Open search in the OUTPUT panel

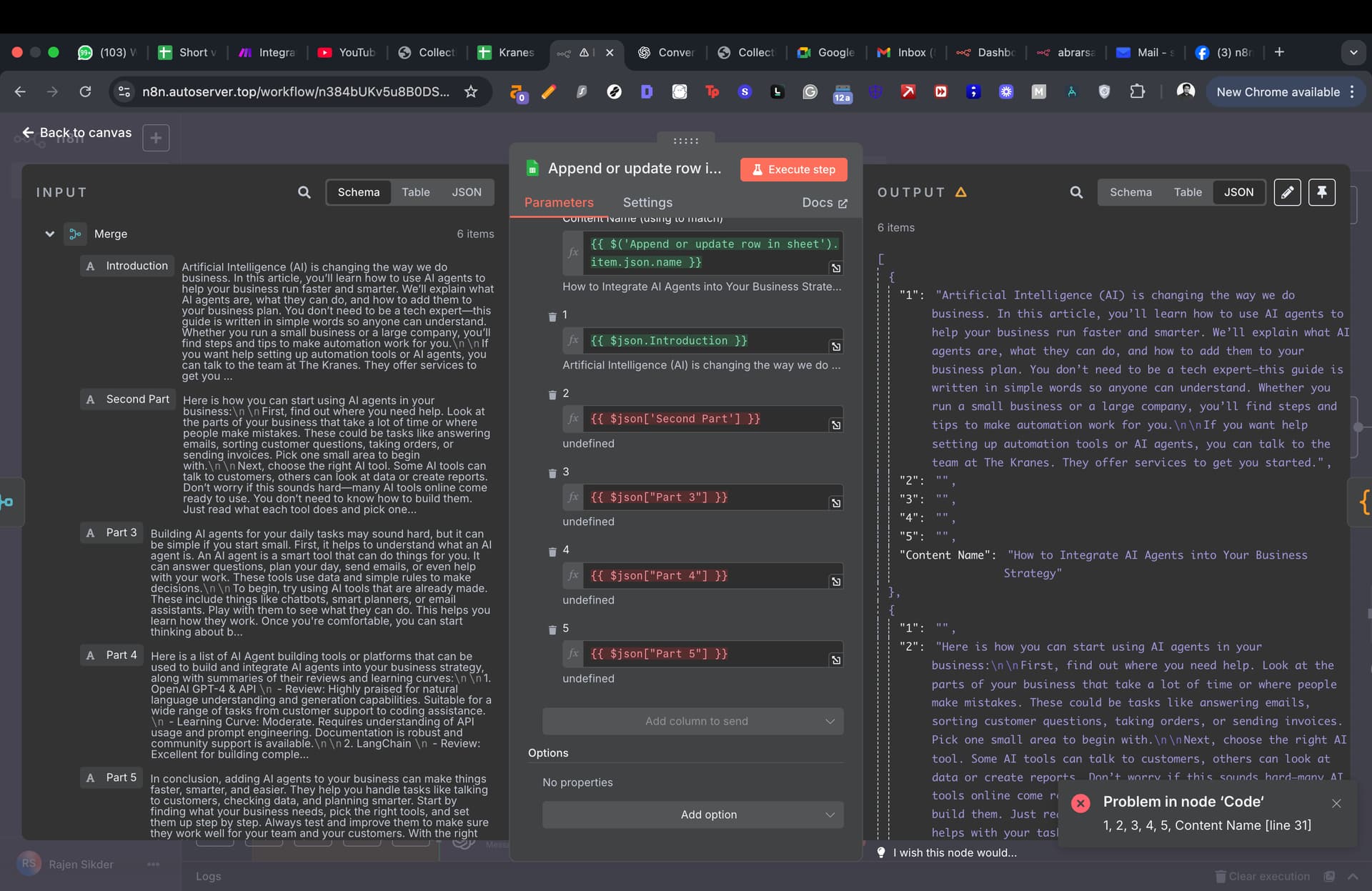(x=1076, y=192)
